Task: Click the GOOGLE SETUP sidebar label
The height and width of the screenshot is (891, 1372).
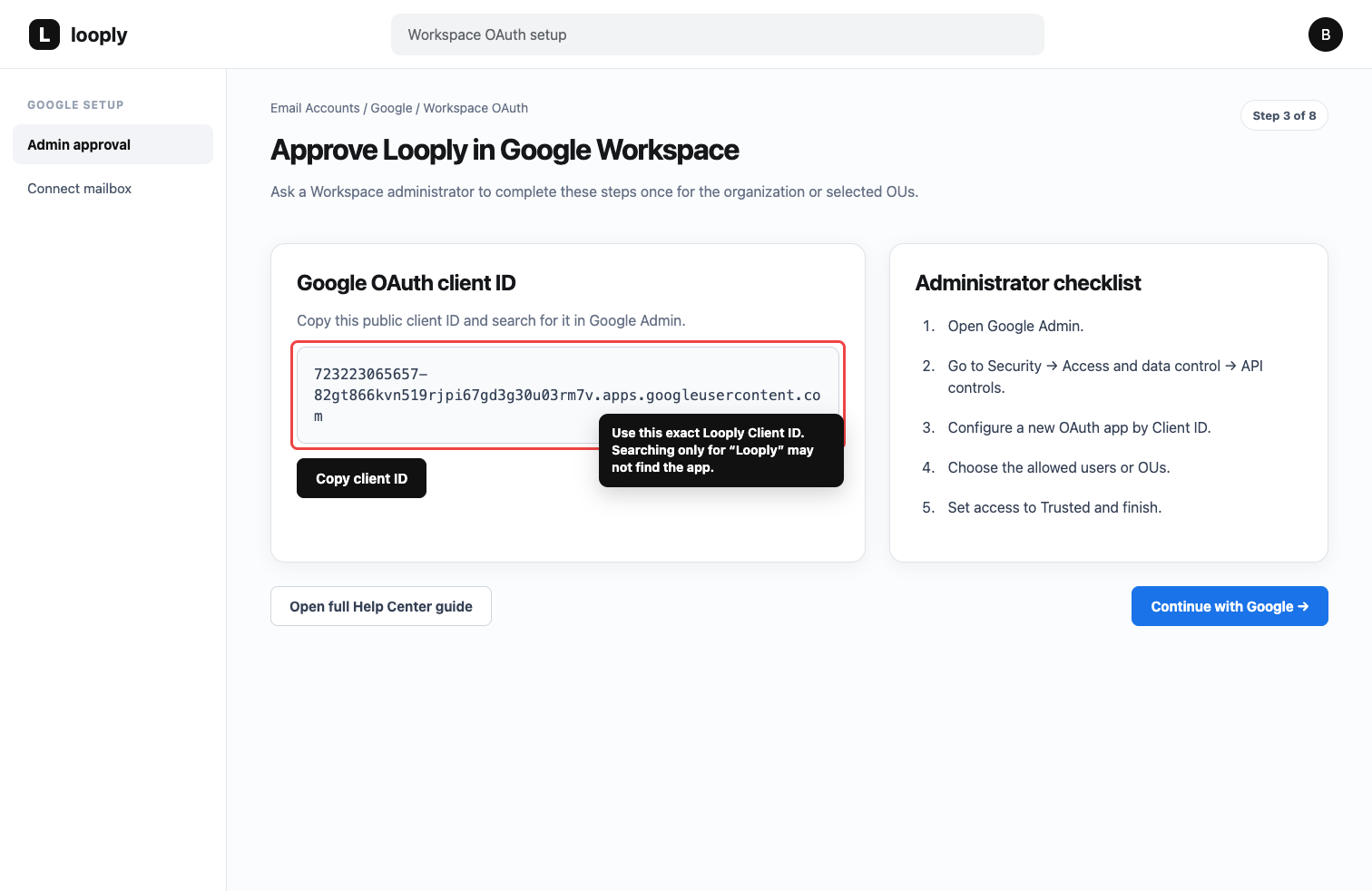Action: (75, 104)
